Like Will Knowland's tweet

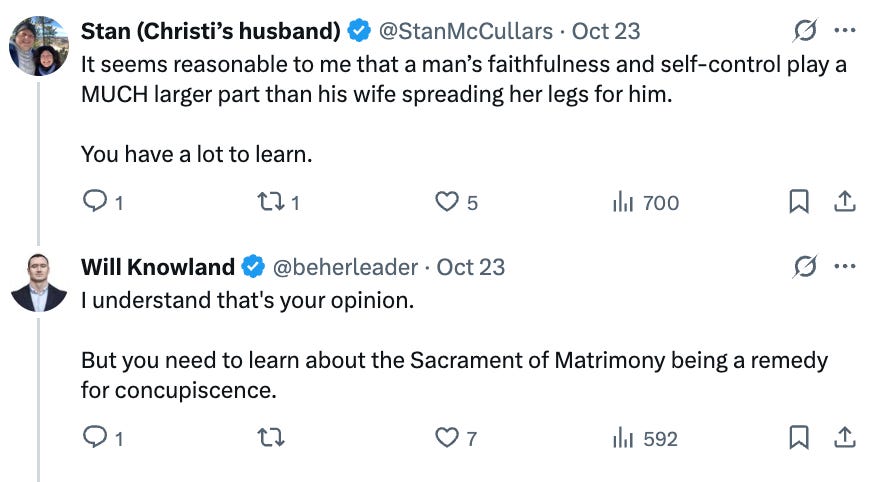tap(446, 437)
